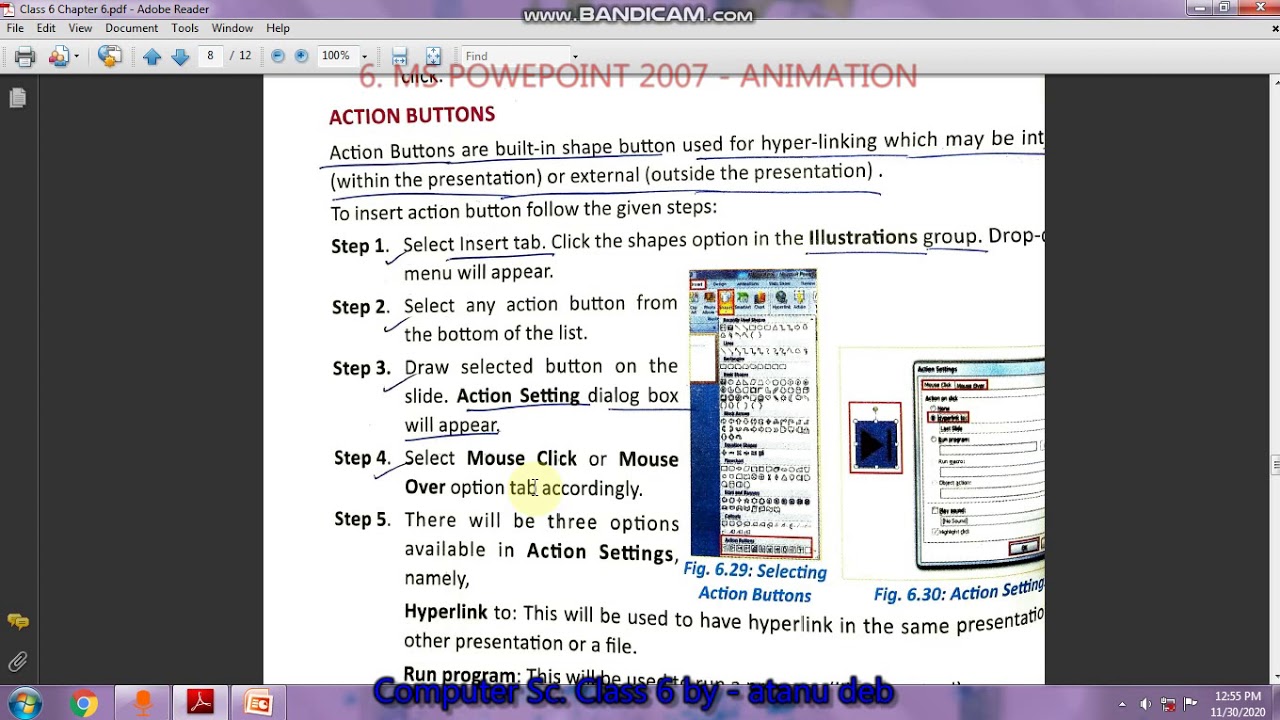The image size is (1280, 720).
Task: Fit one full page to window
Action: 433,57
